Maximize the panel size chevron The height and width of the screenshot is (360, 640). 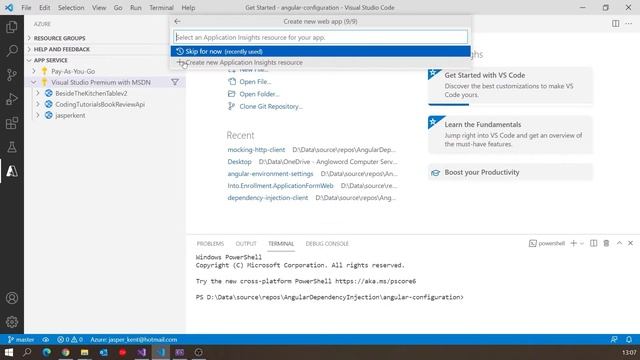tap(619, 243)
